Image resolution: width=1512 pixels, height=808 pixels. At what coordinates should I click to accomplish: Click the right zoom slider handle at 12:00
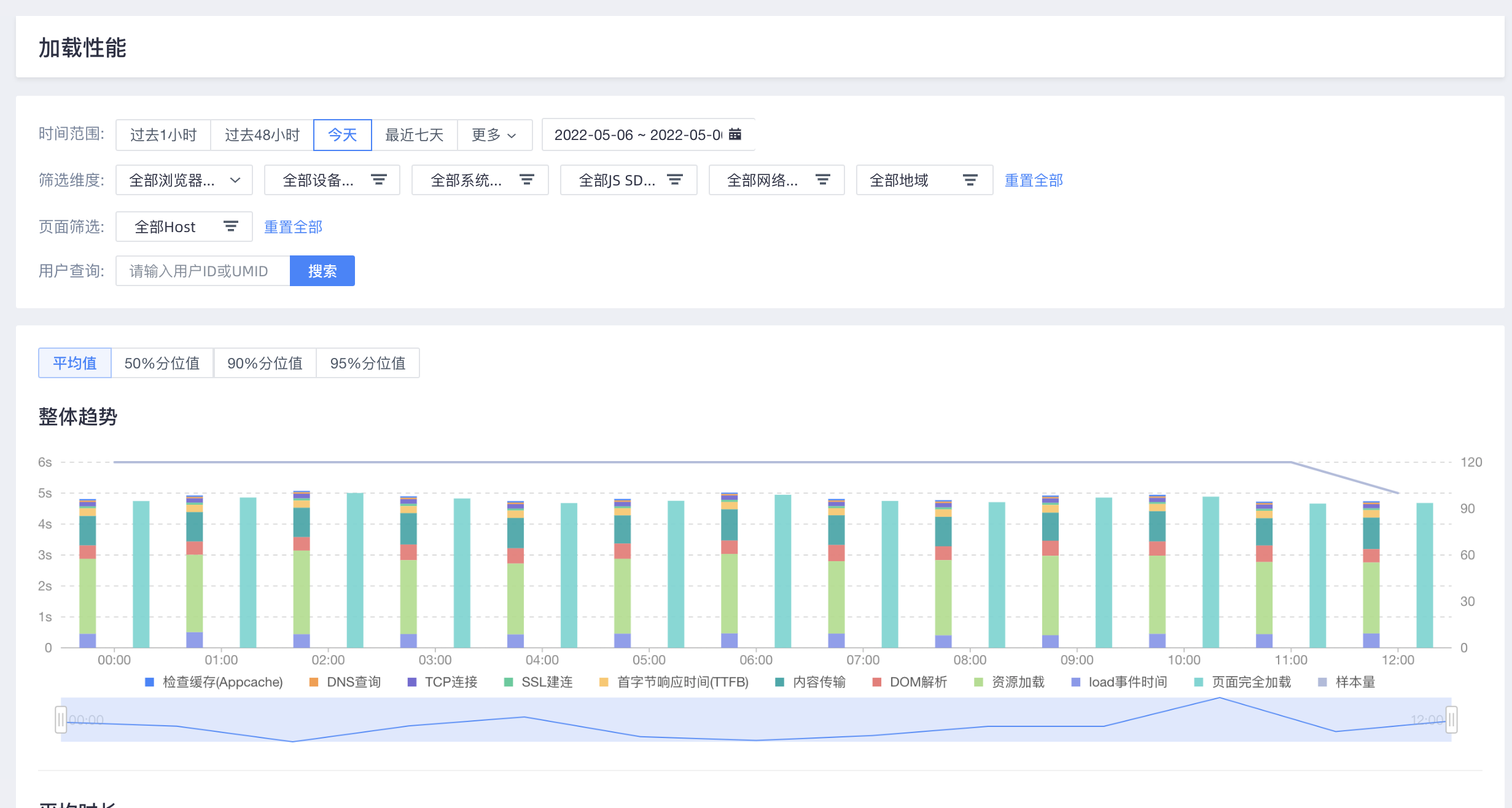tap(1451, 720)
